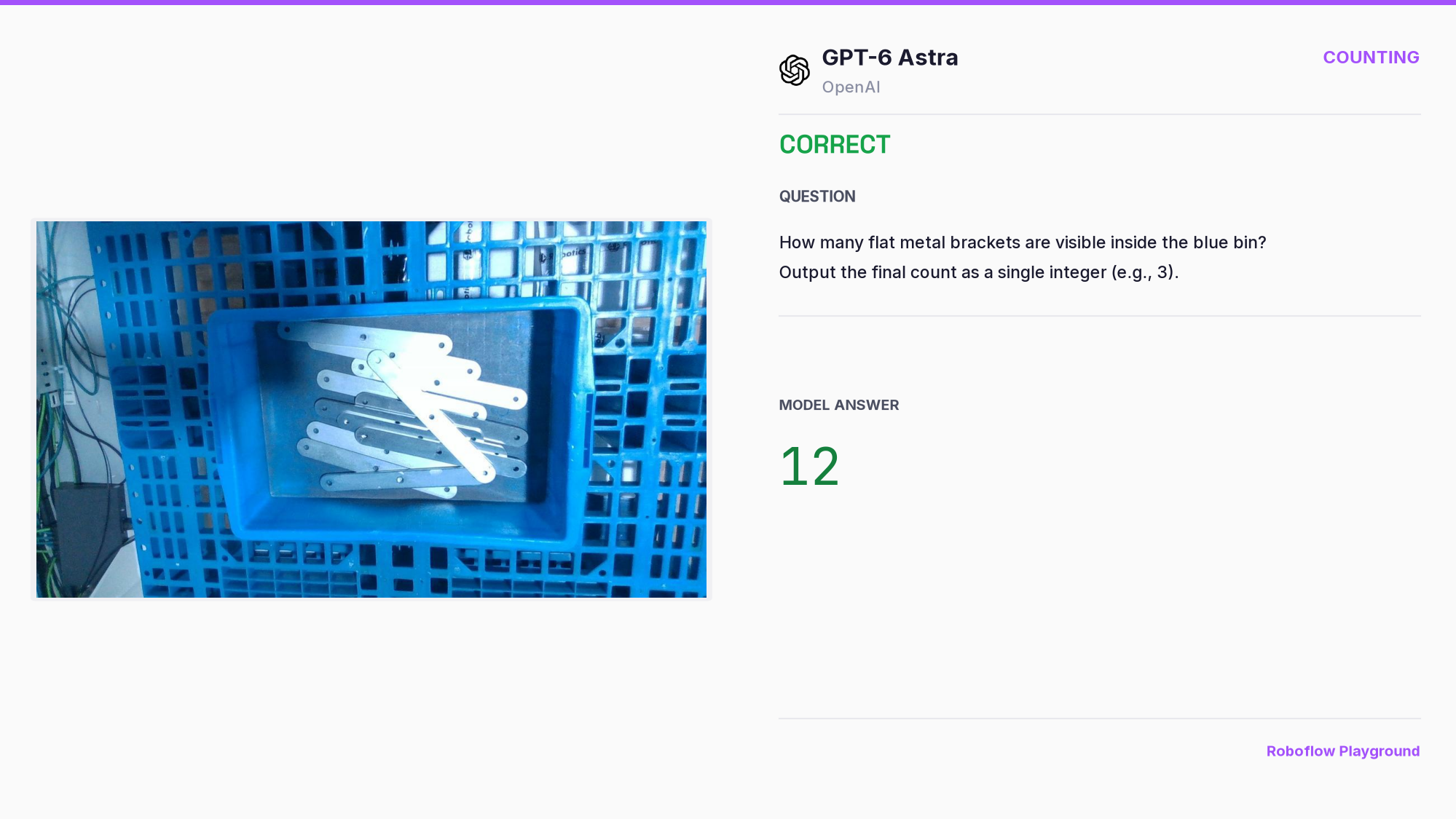Click the divider line below the model header
The height and width of the screenshot is (819, 1456).
1099,114
